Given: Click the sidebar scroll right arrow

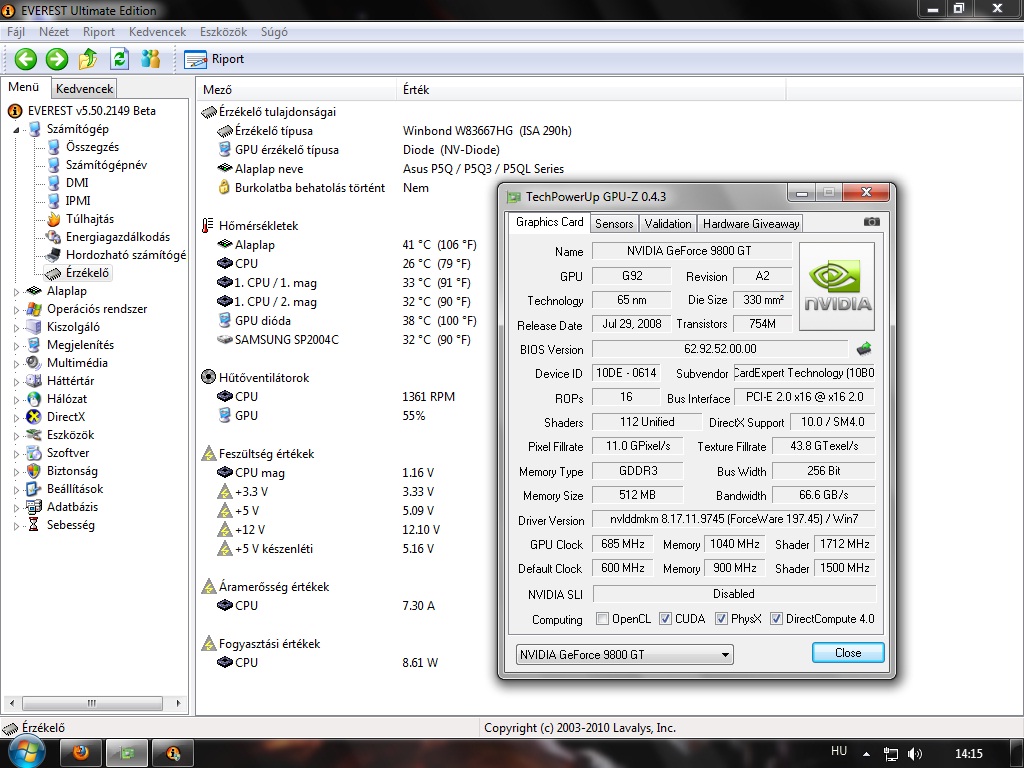Looking at the screenshot, I should click(x=178, y=703).
